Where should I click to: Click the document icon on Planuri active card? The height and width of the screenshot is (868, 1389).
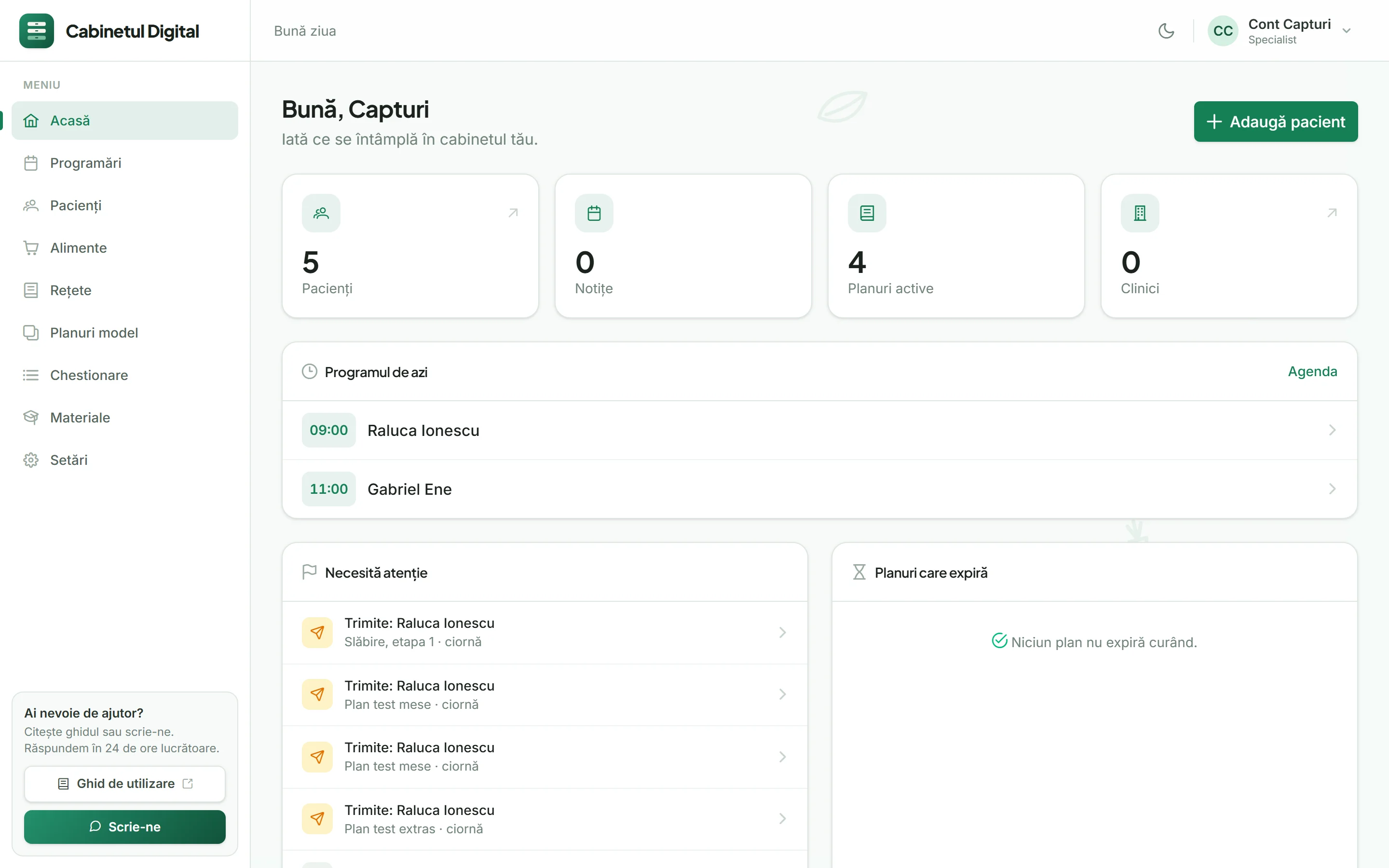point(867,214)
